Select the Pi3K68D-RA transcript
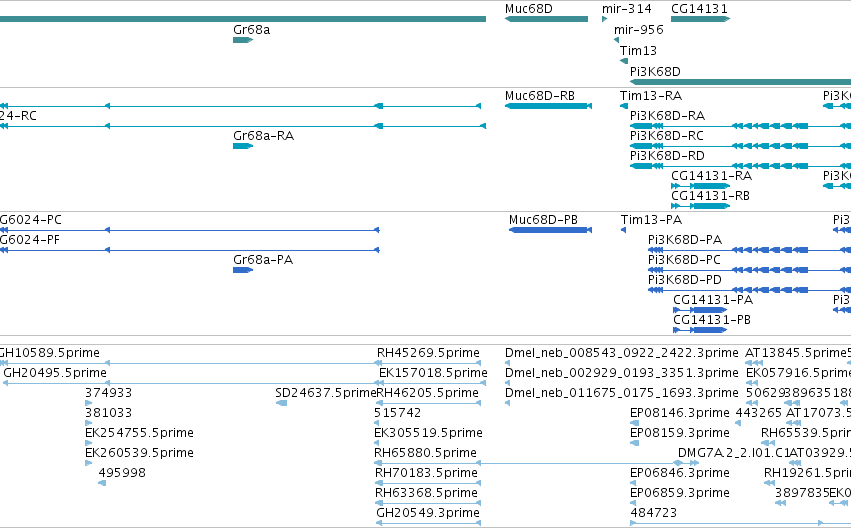 pos(667,116)
